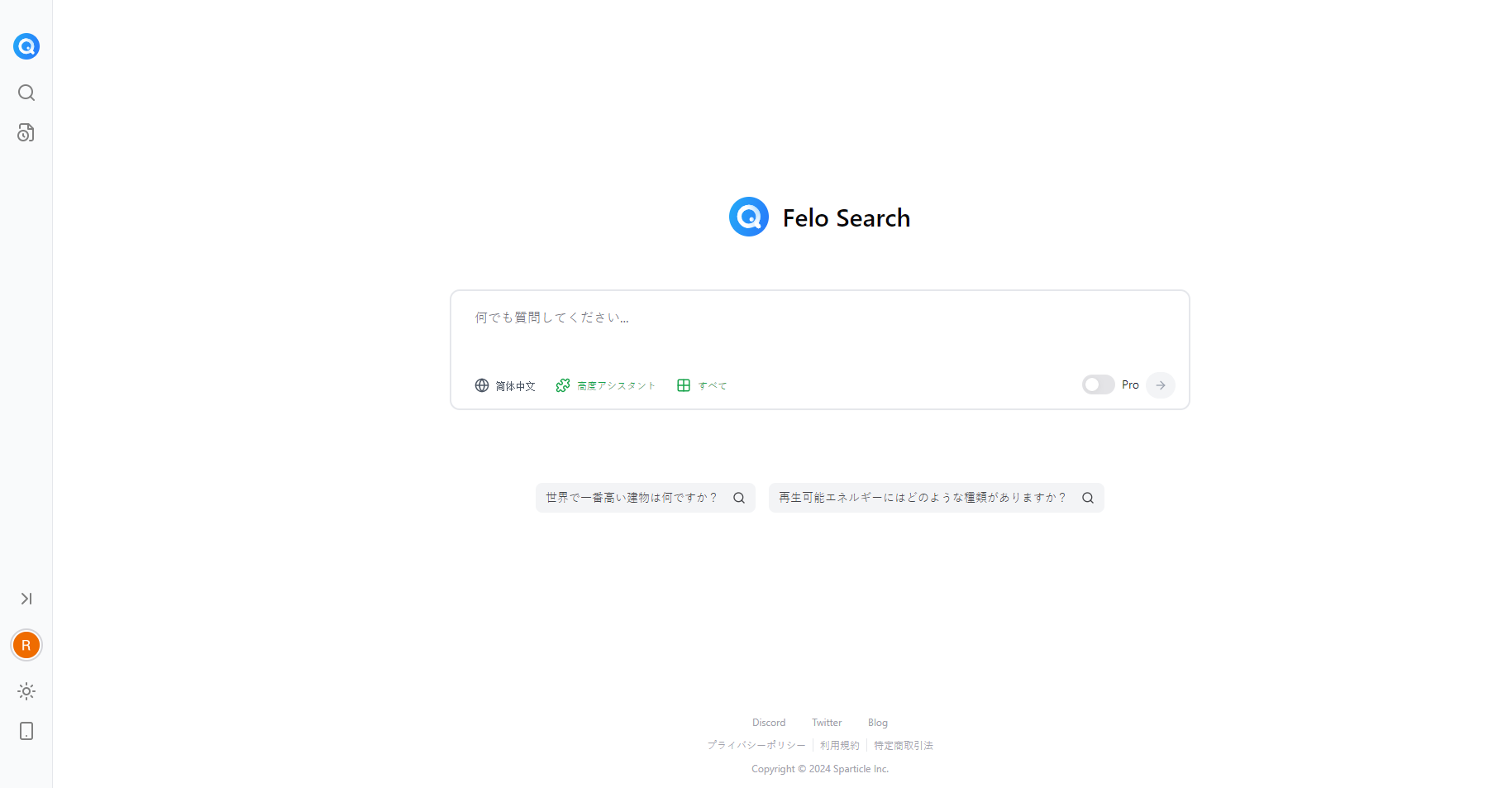Click search icon on 世界で一番高い建物 suggestion
This screenshot has width=1512, height=788.
739,498
